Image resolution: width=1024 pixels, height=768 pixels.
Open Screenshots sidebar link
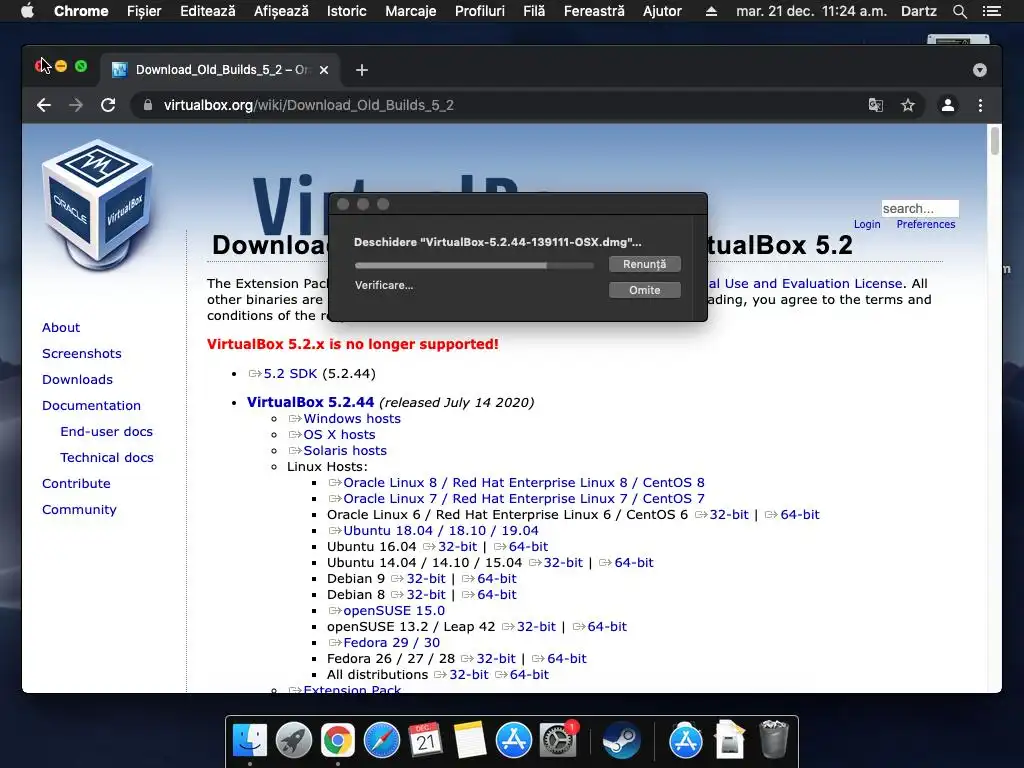(82, 353)
